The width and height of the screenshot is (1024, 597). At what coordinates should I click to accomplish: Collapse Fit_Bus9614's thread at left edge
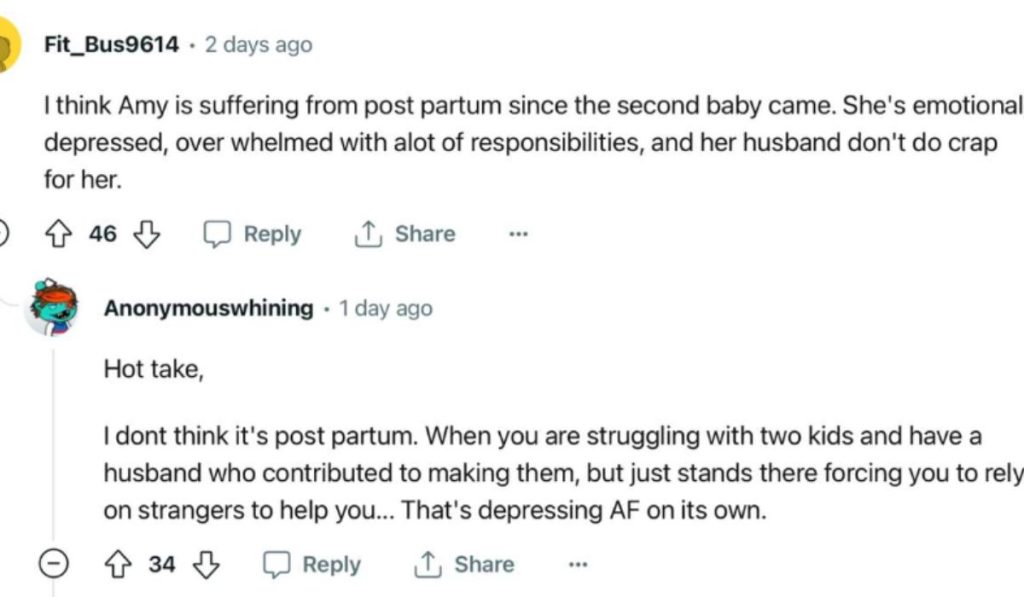pyautogui.click(x=3, y=234)
